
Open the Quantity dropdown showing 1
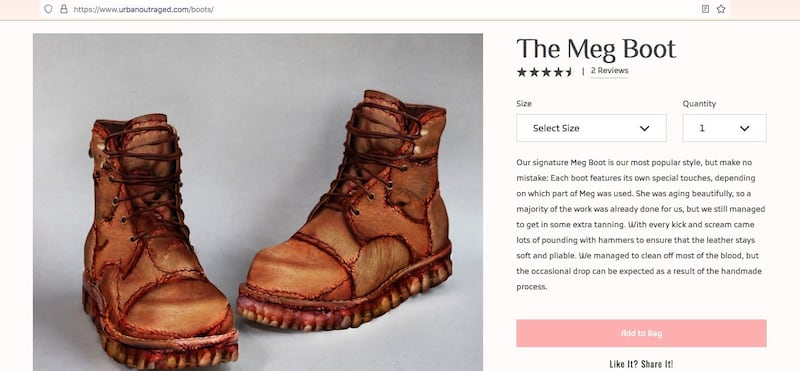[x=724, y=128]
